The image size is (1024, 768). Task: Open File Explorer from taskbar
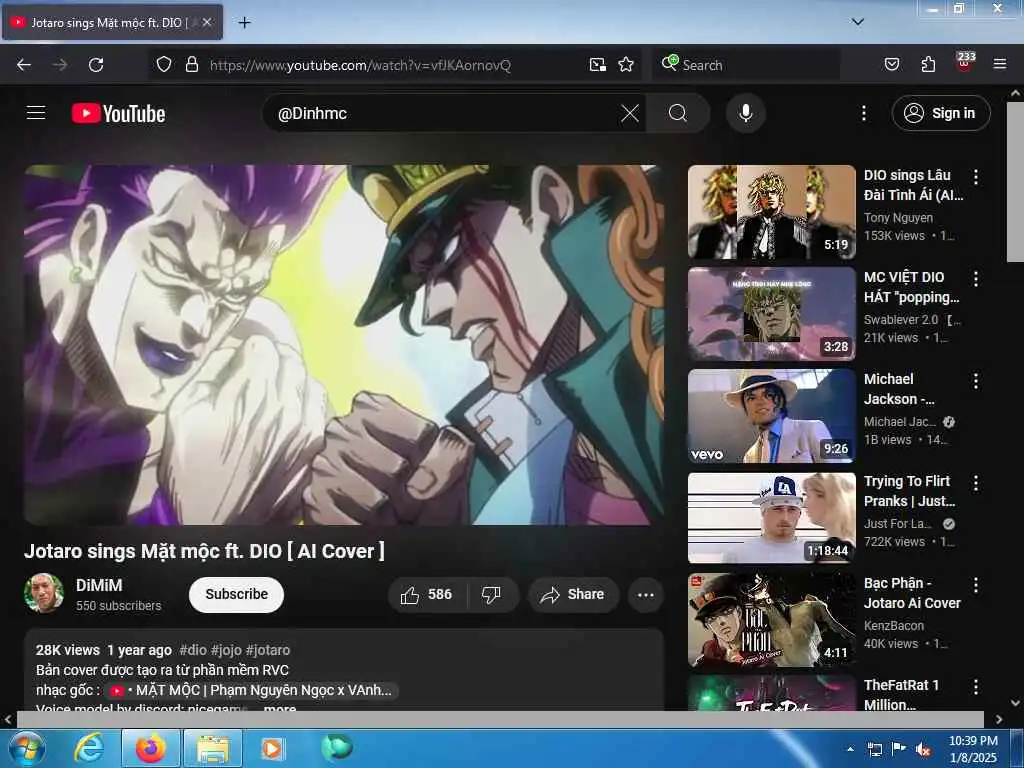click(213, 748)
